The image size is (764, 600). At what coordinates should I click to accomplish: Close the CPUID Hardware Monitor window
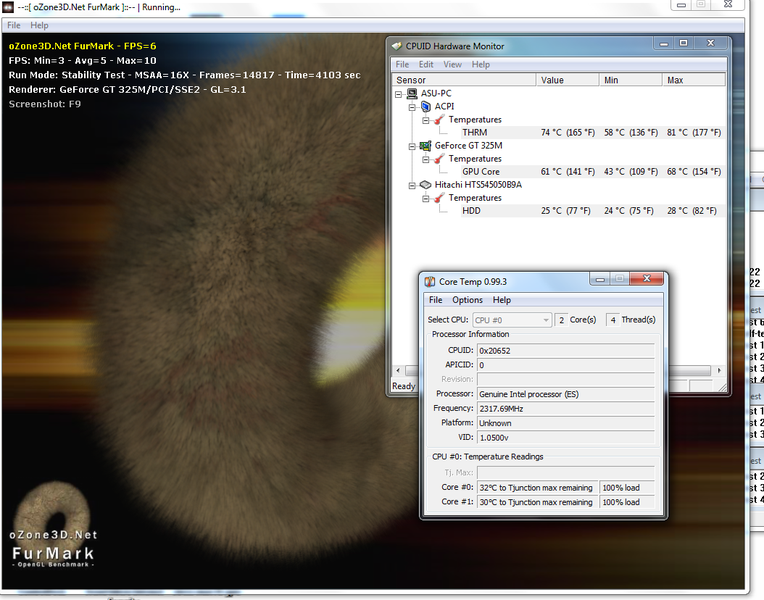tap(710, 44)
